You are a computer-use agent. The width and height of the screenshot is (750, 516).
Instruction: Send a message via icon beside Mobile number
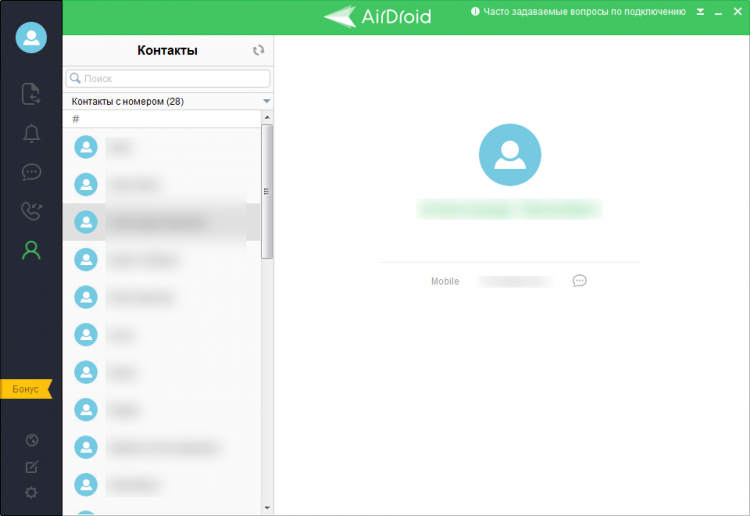tap(579, 281)
